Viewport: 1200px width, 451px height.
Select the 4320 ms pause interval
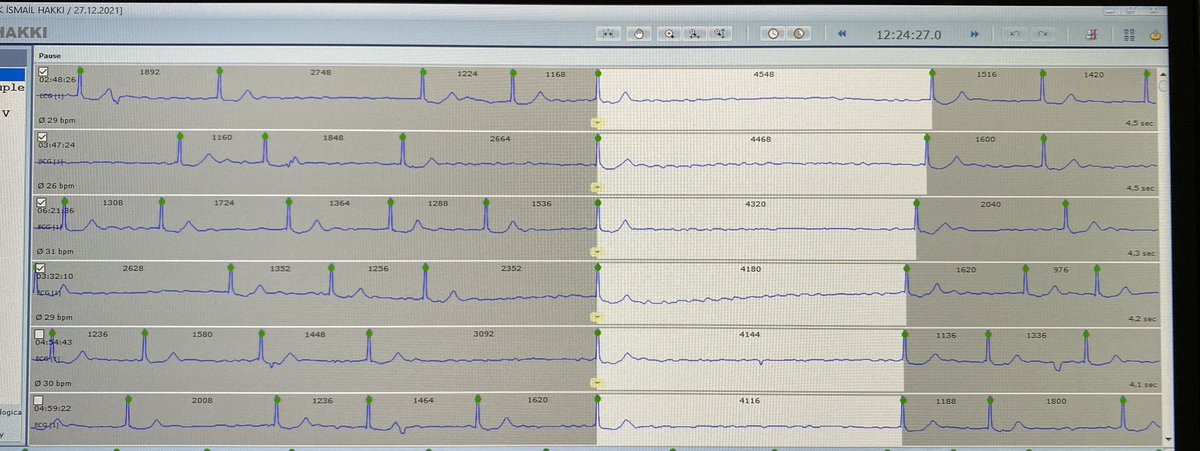(x=757, y=229)
